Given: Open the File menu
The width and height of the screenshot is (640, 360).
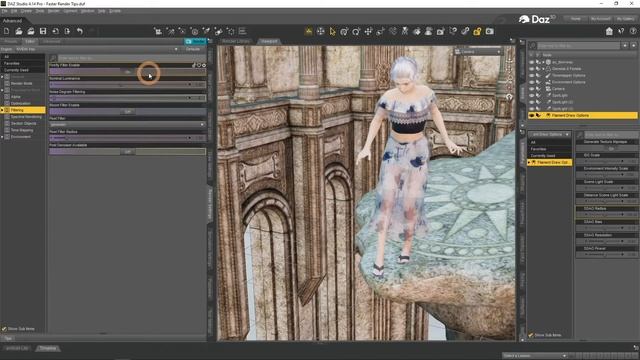Looking at the screenshot, I should pyautogui.click(x=4, y=11).
